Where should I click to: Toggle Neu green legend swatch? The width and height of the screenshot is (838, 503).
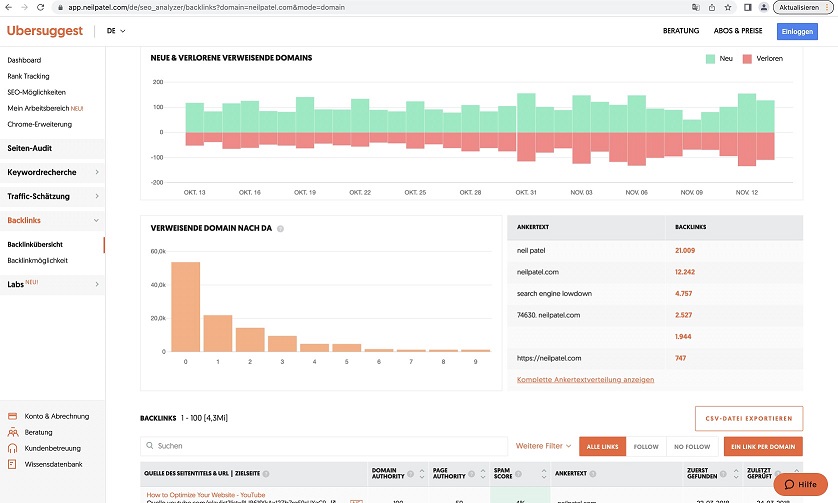[x=710, y=59]
